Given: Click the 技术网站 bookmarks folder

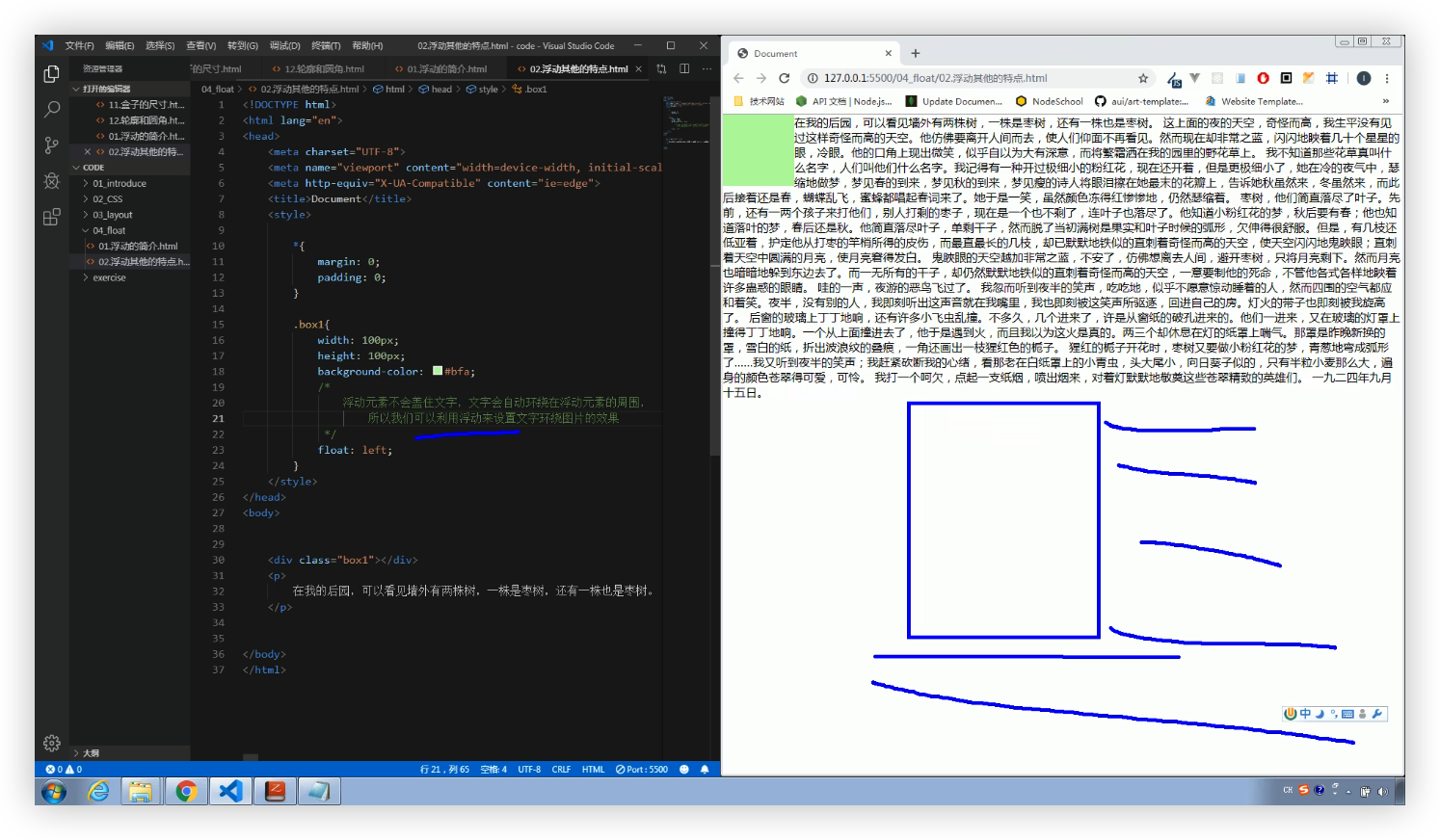Looking at the screenshot, I should click(760, 101).
